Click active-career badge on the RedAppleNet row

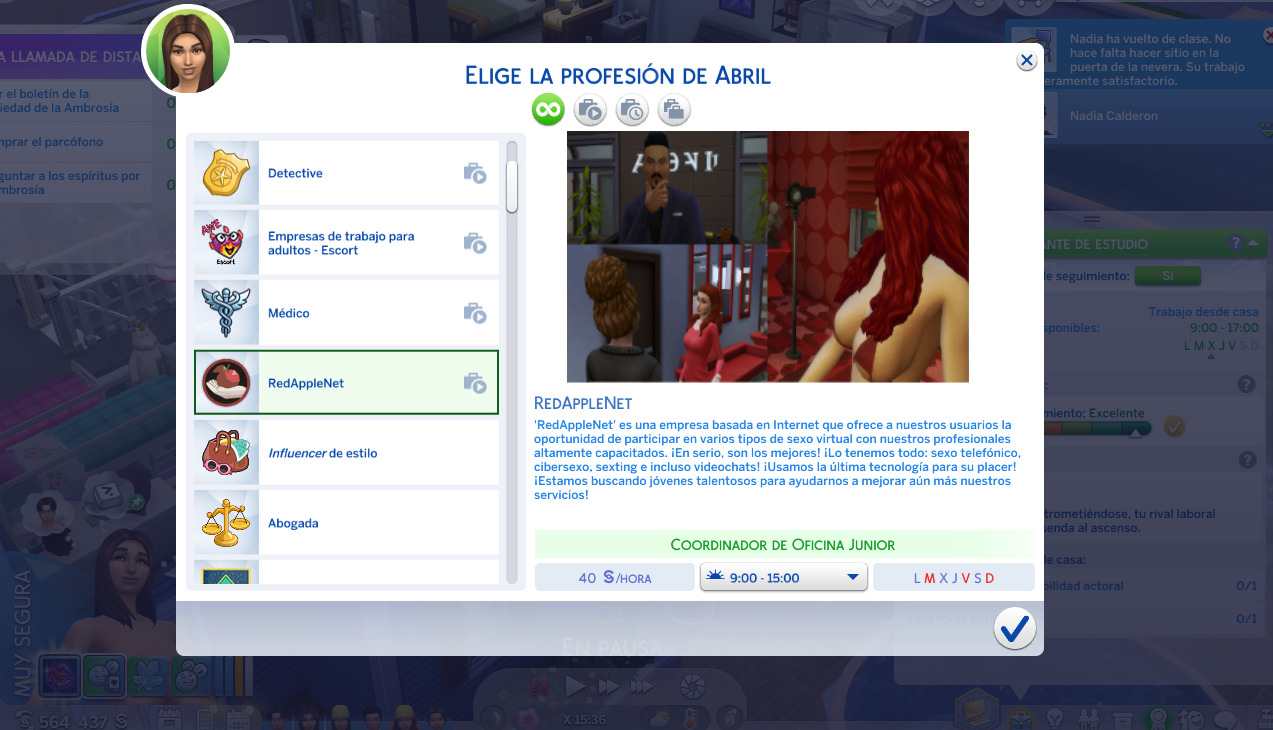tap(475, 383)
